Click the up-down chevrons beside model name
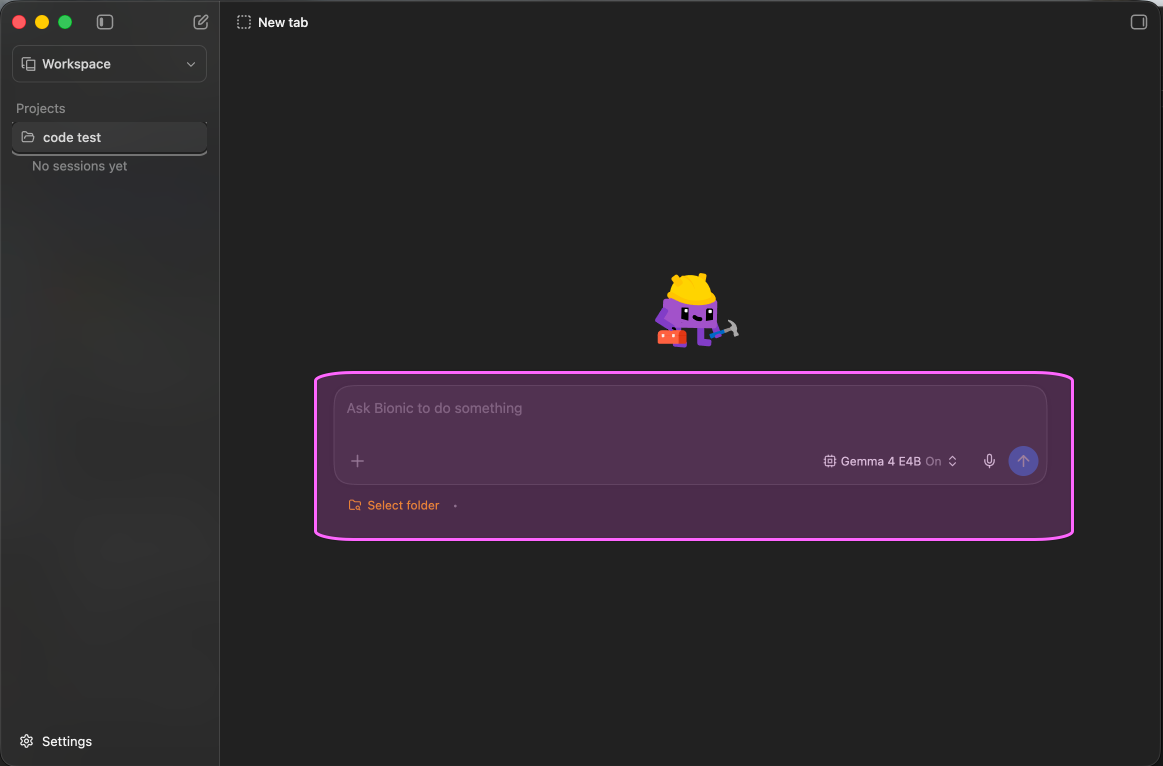The height and width of the screenshot is (766, 1163). point(952,461)
